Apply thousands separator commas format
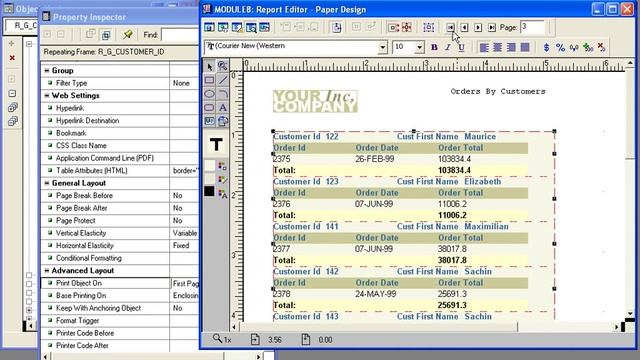The image size is (640, 360). pos(574,47)
